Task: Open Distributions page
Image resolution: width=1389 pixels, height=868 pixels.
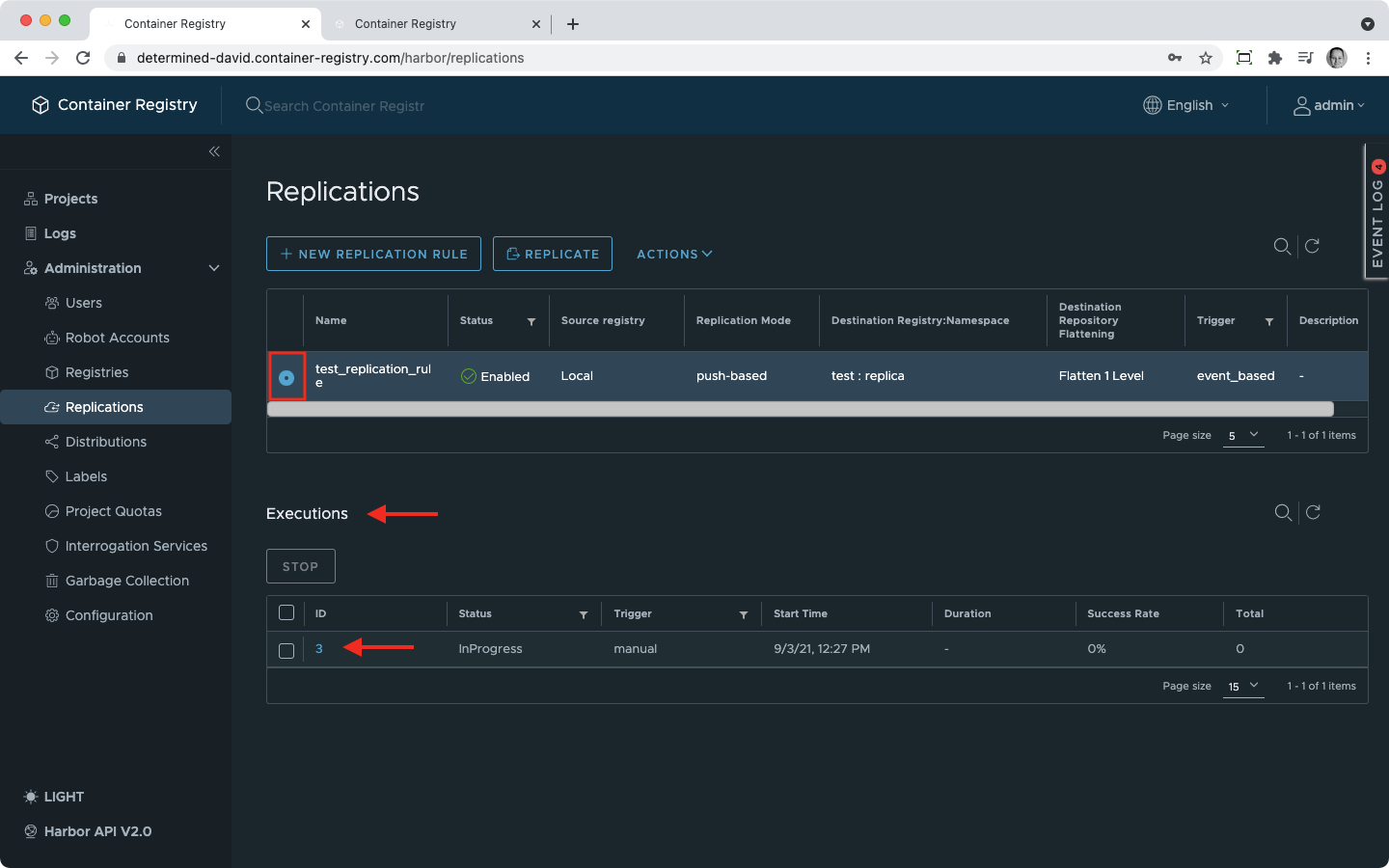Action: [106, 442]
